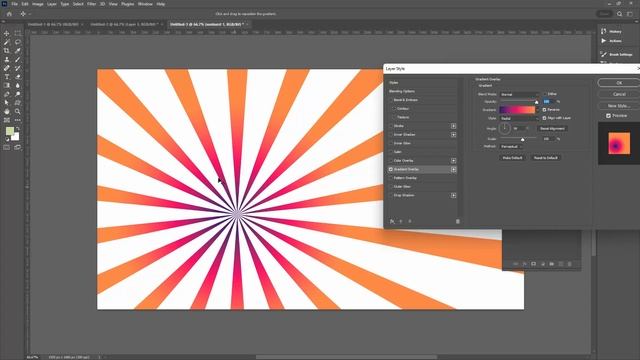Toggle Quick Mask mode in the toolbar

7,147
